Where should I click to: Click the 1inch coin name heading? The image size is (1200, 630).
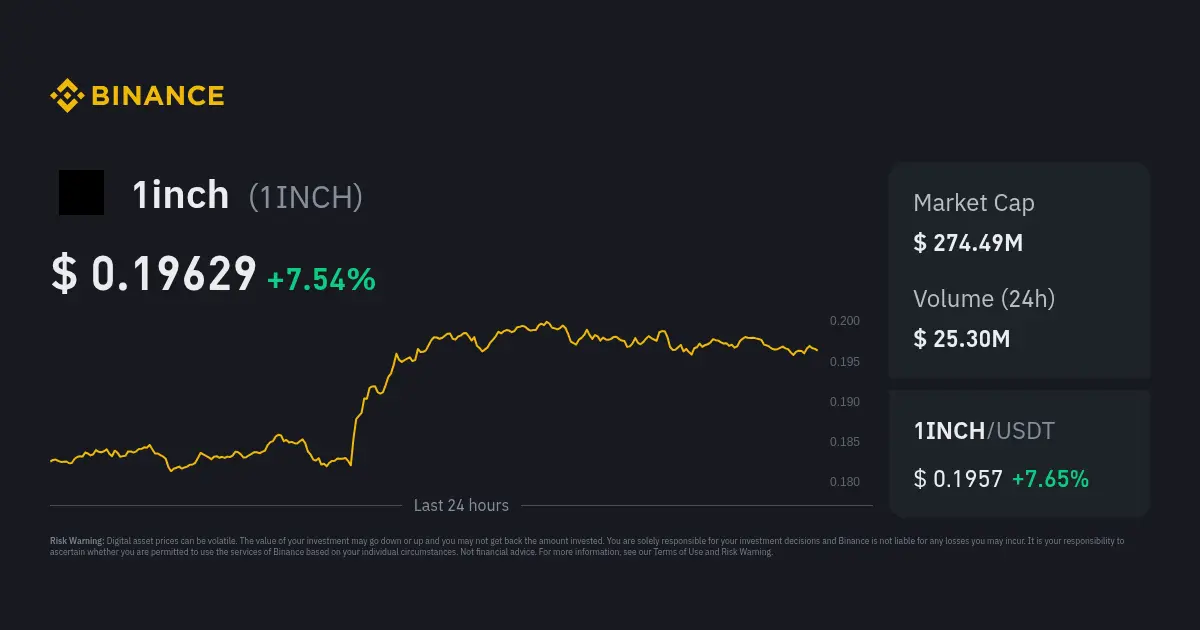pyautogui.click(x=181, y=196)
